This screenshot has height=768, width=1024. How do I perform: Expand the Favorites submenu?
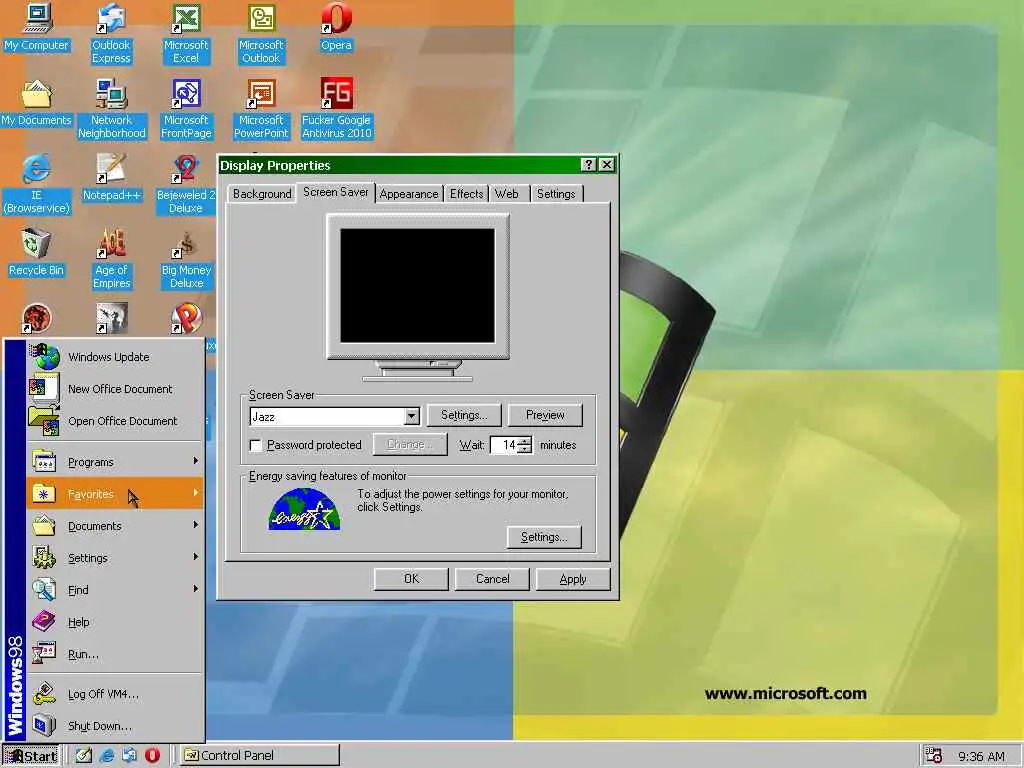pyautogui.click(x=115, y=494)
